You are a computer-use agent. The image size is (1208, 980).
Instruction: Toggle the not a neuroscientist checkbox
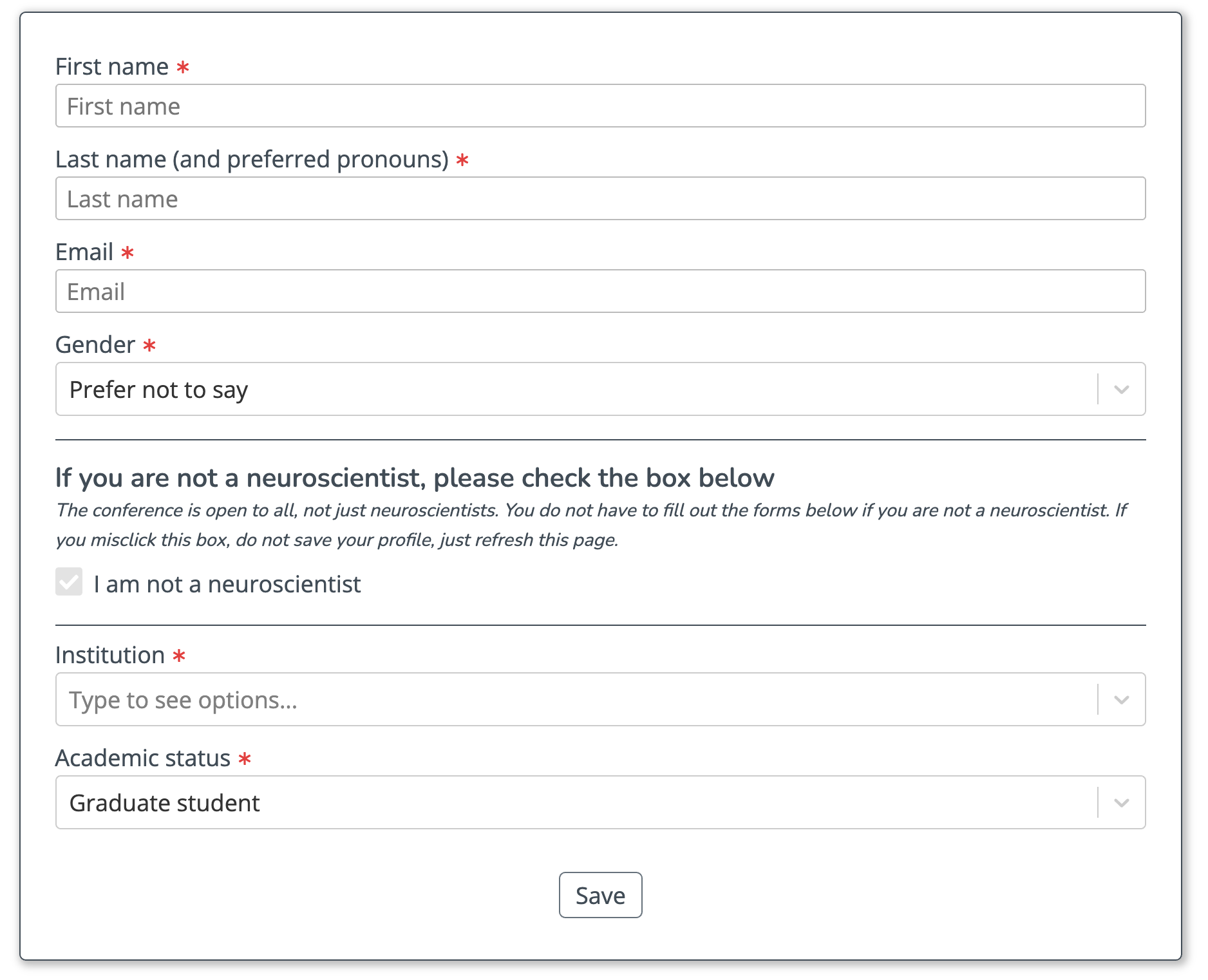click(x=69, y=582)
